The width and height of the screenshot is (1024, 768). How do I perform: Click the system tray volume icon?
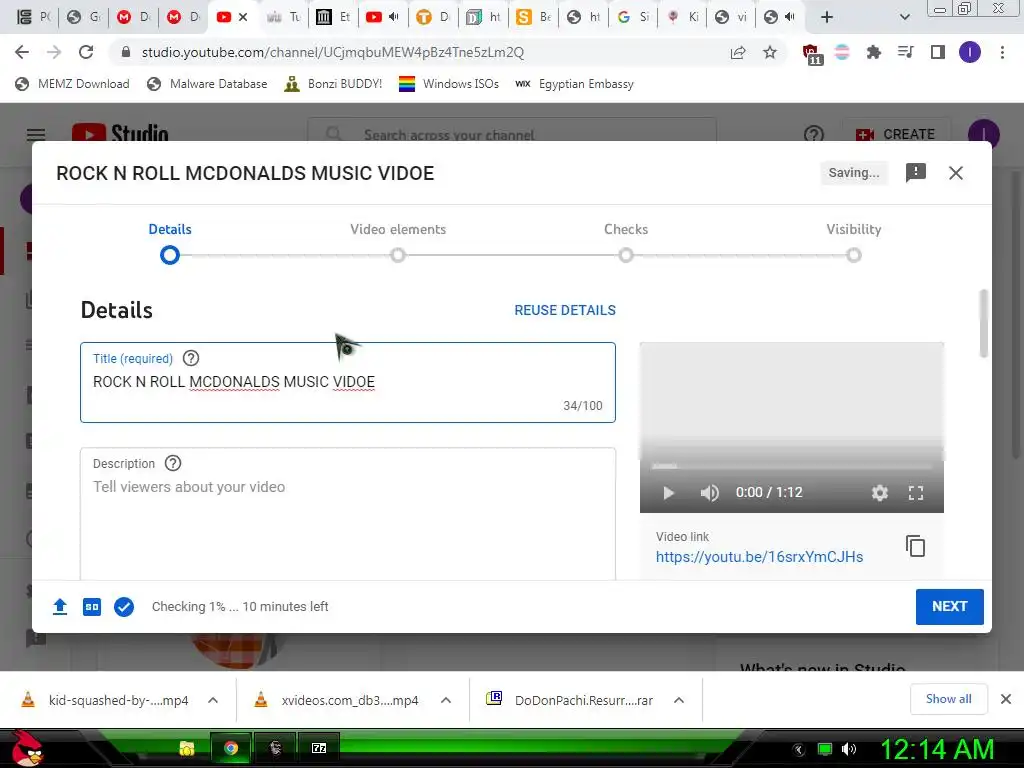tap(849, 749)
